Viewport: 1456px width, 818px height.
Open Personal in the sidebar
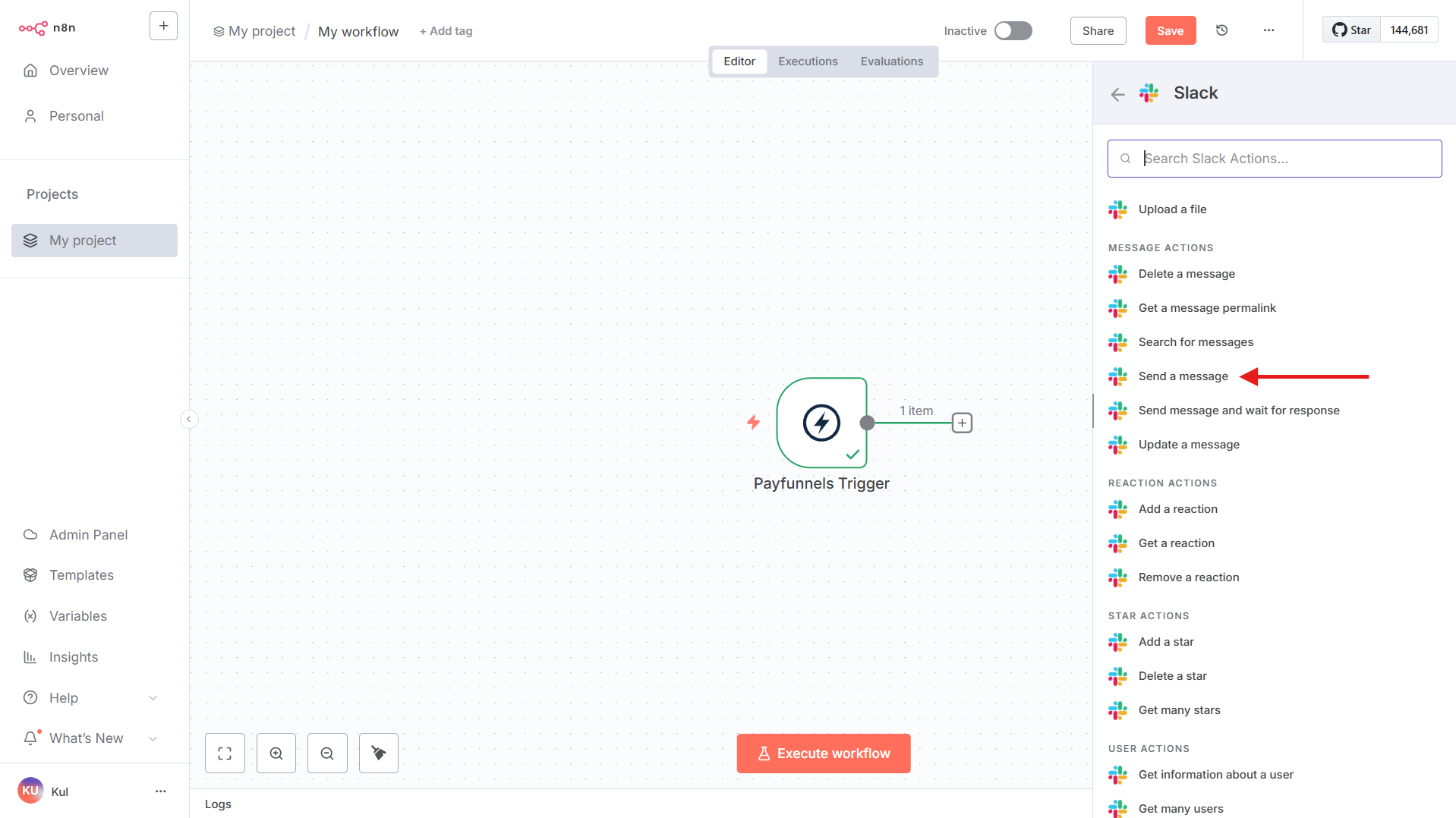coord(94,116)
